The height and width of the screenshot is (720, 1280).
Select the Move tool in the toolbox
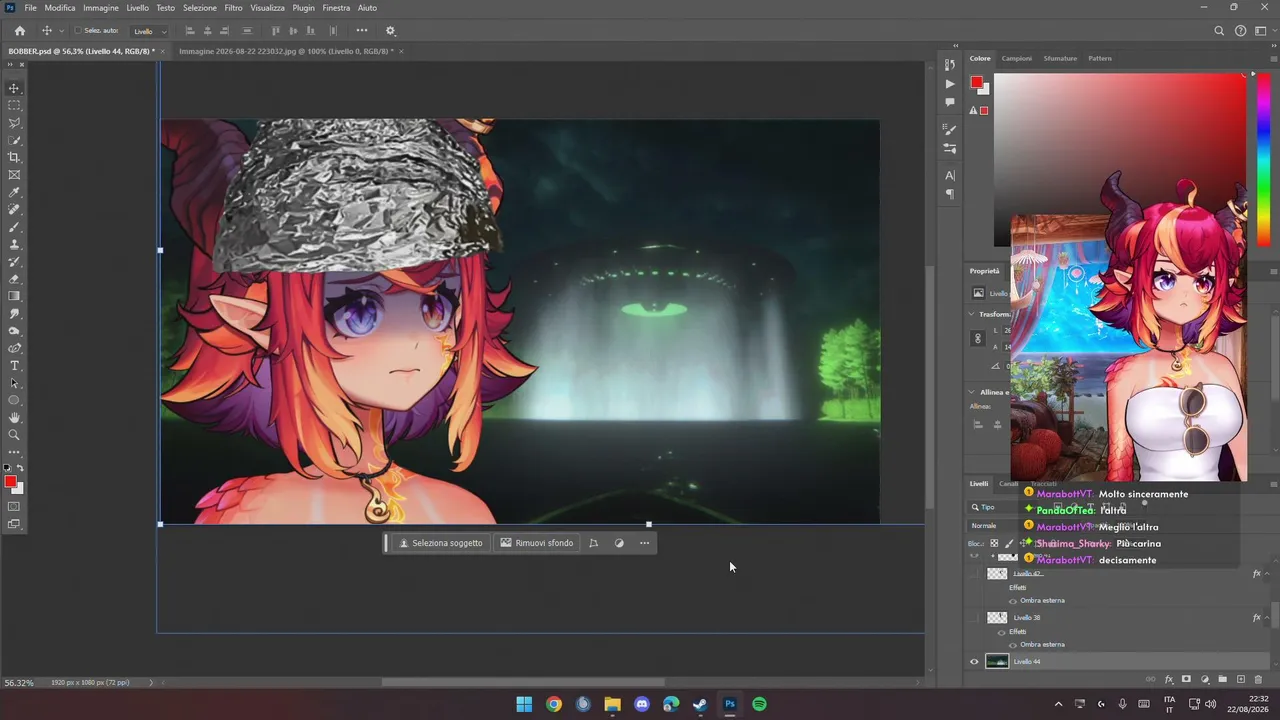[14, 88]
